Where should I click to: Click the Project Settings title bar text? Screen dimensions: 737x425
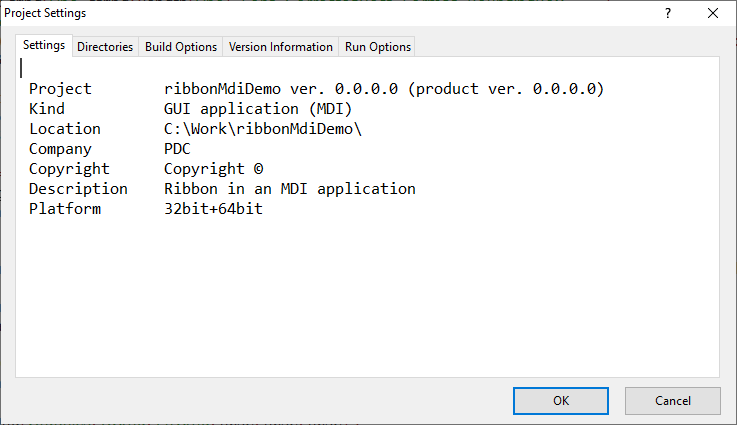(x=45, y=13)
